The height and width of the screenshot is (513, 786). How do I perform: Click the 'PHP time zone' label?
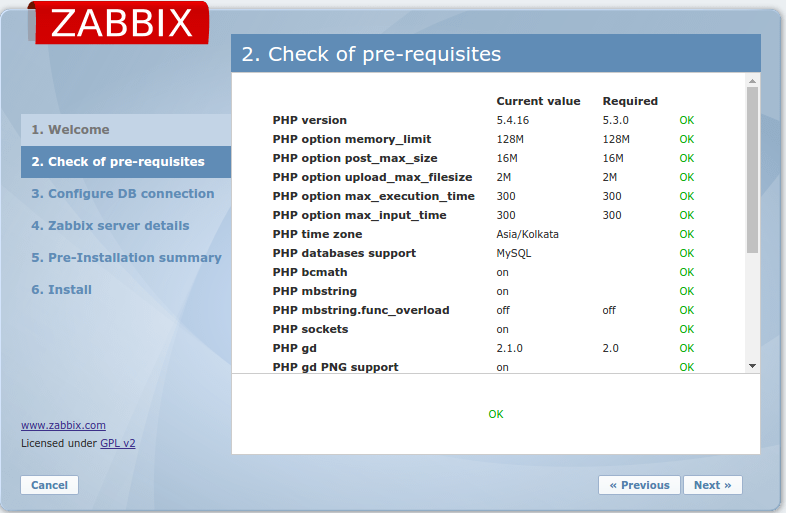317,234
